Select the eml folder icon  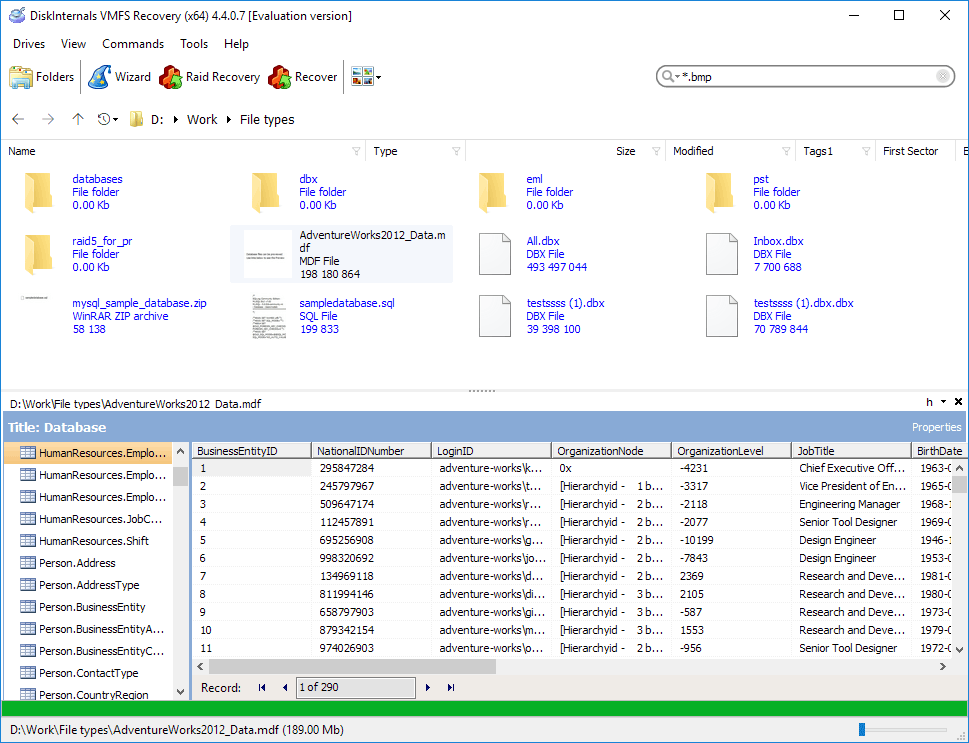pos(493,193)
